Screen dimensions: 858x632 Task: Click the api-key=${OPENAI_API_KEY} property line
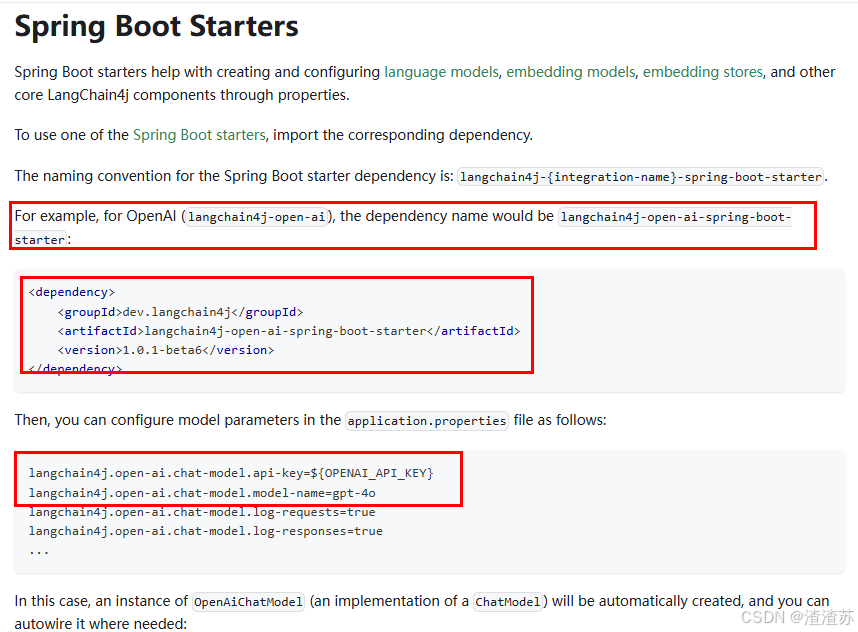point(231,473)
